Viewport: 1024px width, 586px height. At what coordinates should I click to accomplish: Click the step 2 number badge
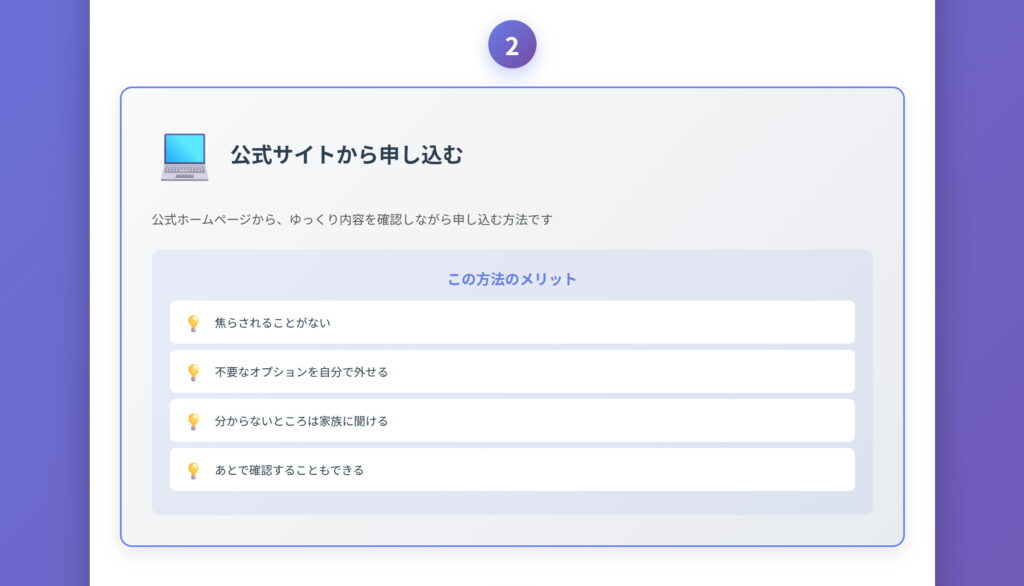512,45
